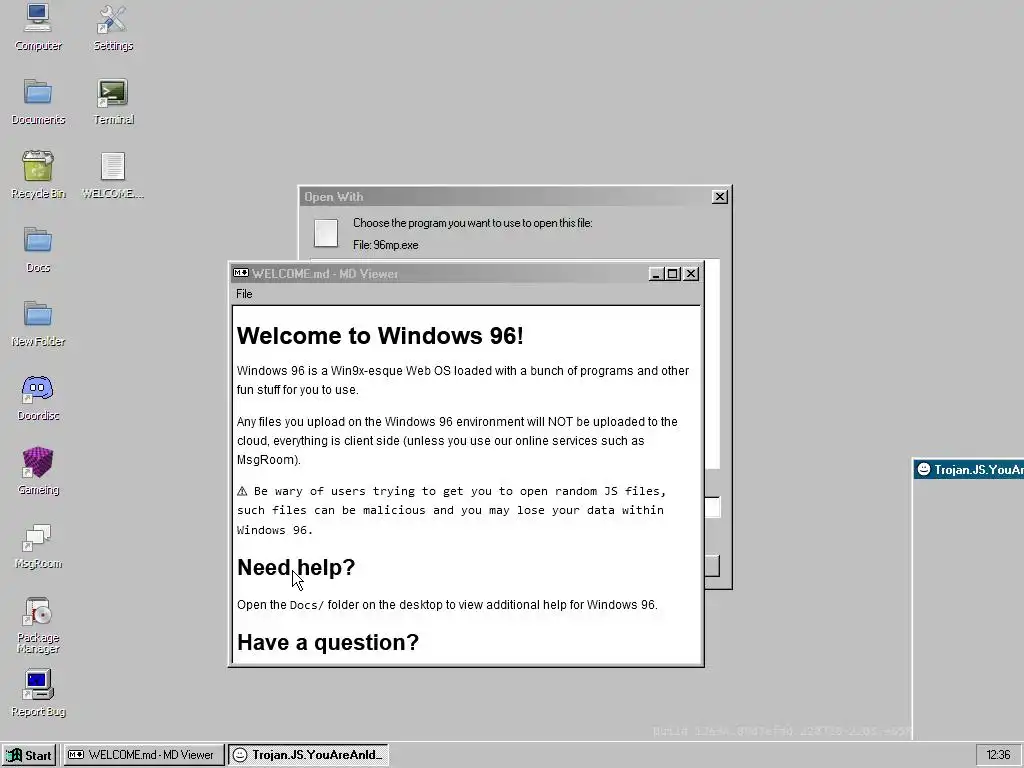Open the Package Manager icon
Screen dimensions: 1024x768
tap(38, 624)
